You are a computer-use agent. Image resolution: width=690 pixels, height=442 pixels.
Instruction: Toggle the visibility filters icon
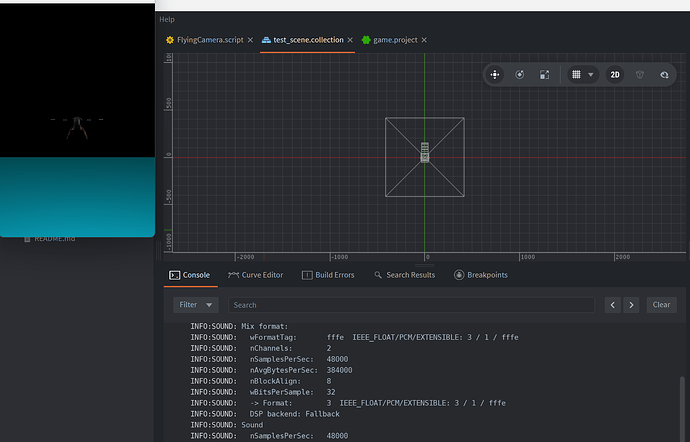pos(664,75)
